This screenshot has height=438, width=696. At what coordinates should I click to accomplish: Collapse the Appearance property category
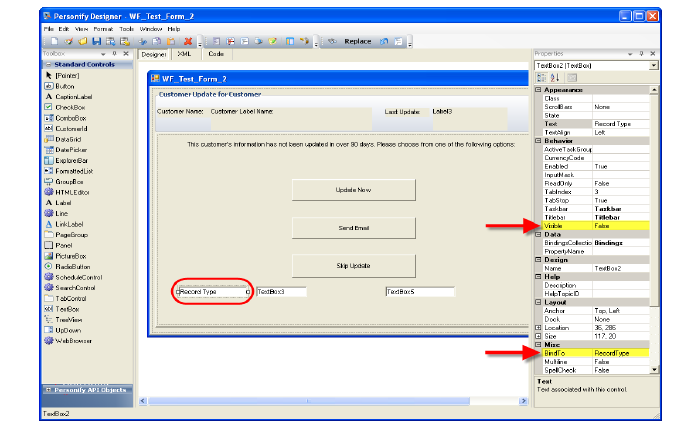tap(539, 90)
